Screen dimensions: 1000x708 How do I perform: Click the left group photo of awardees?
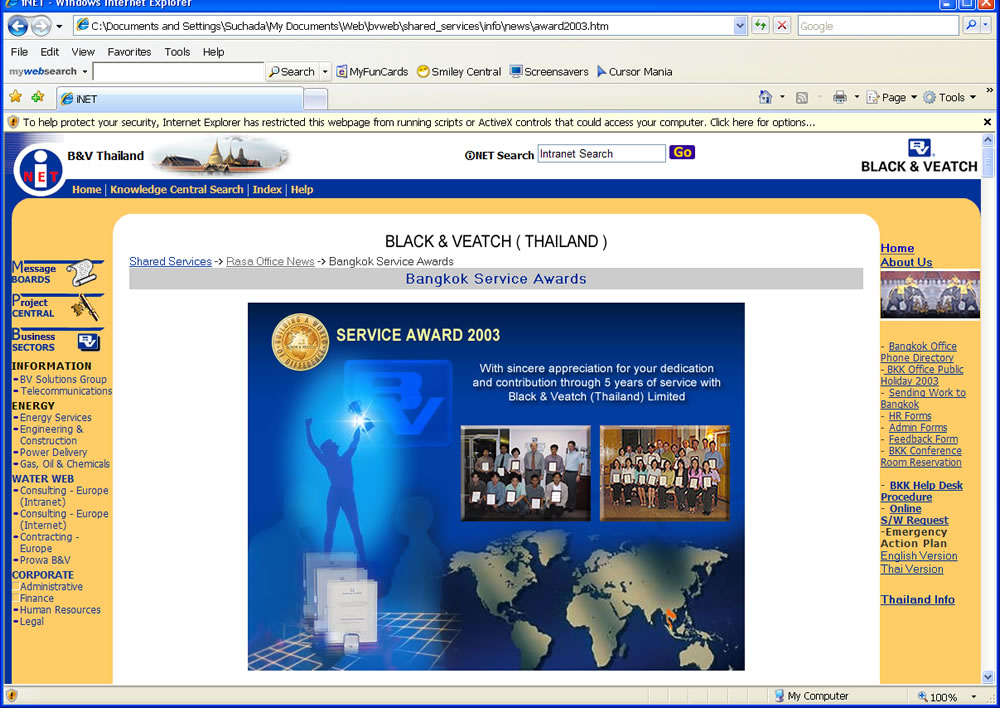tap(526, 473)
